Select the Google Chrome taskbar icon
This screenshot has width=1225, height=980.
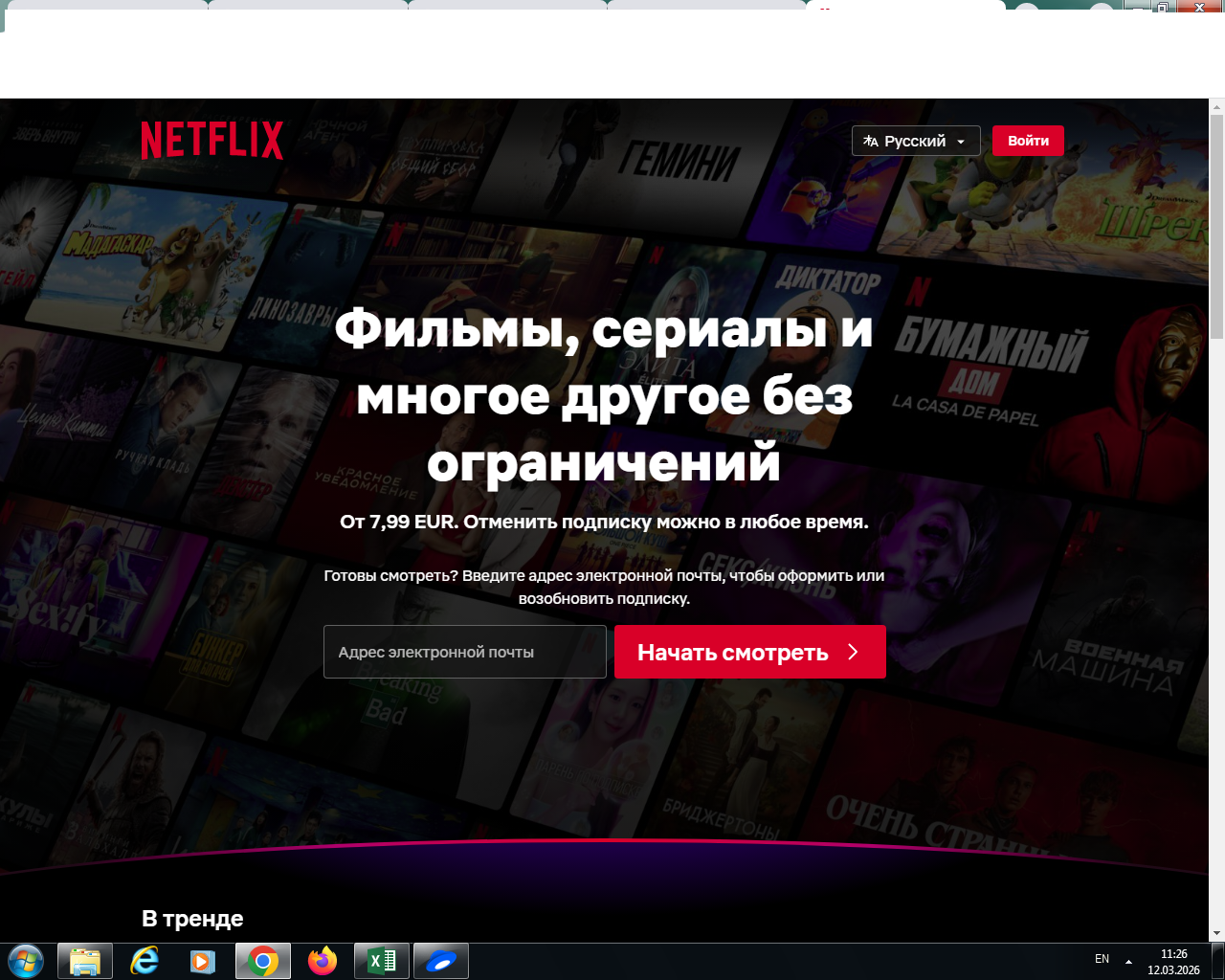[262, 961]
